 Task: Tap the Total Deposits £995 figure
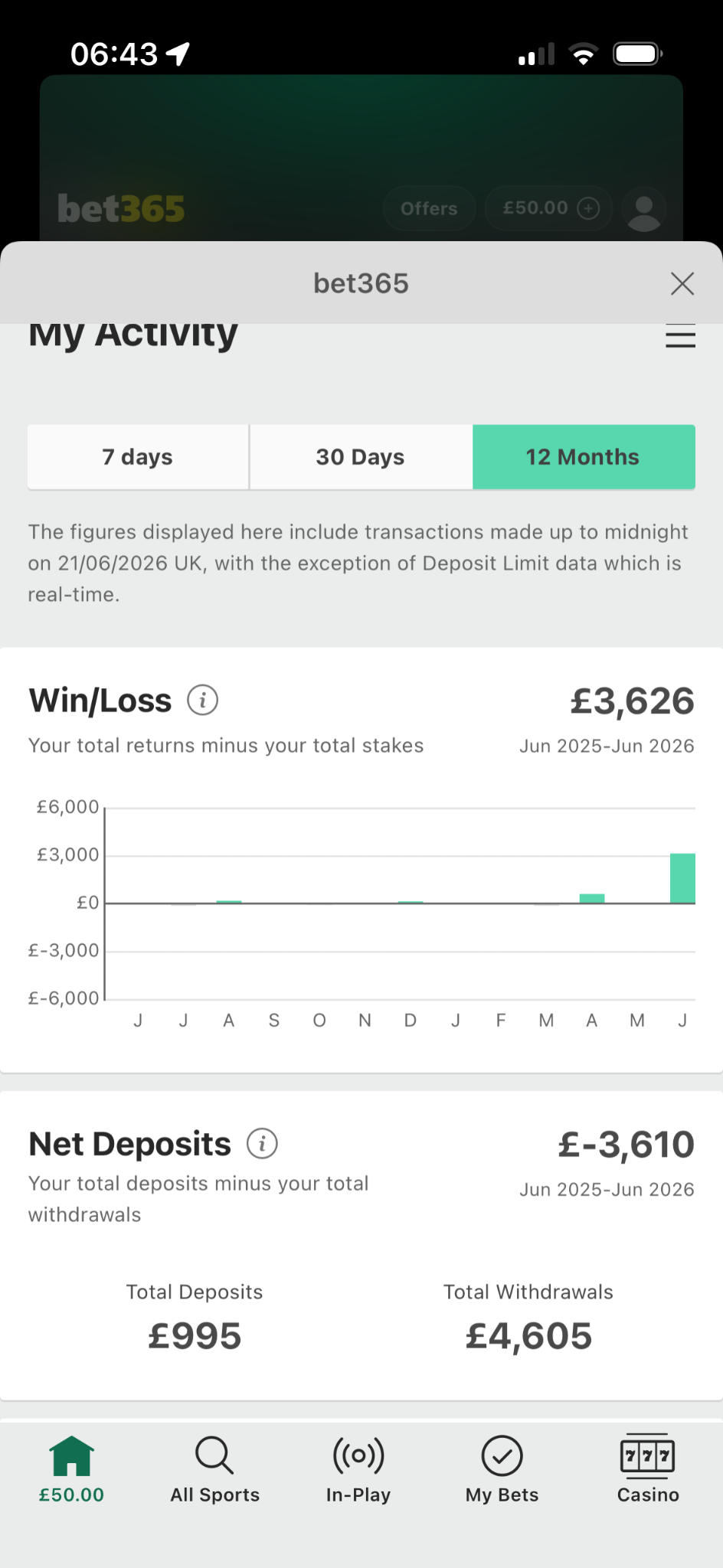[x=195, y=1336]
